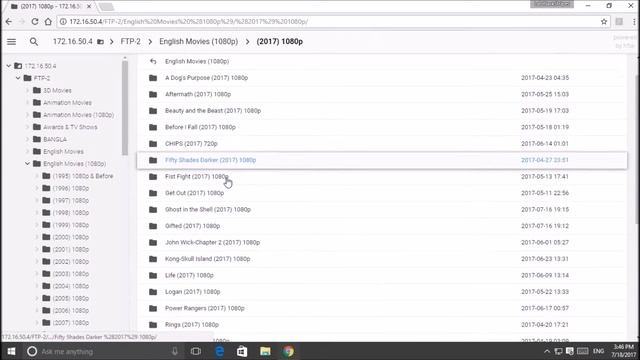Collapse the FTP-2 tree node

point(18,78)
